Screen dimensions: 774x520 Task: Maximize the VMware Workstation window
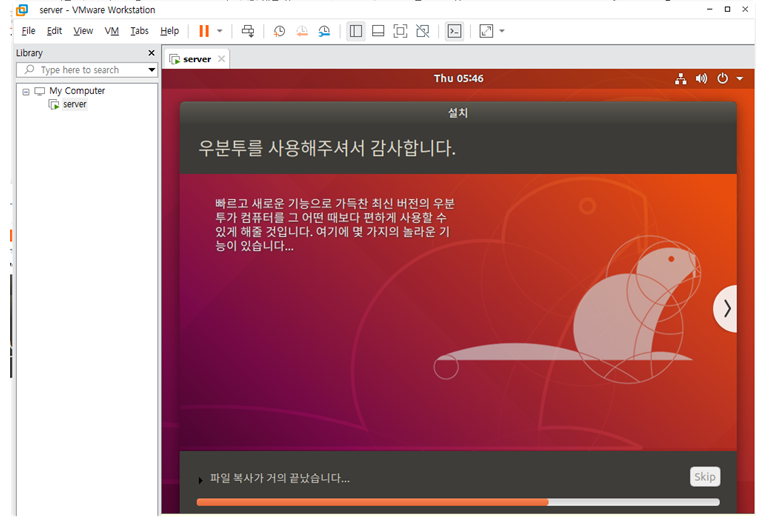(727, 9)
